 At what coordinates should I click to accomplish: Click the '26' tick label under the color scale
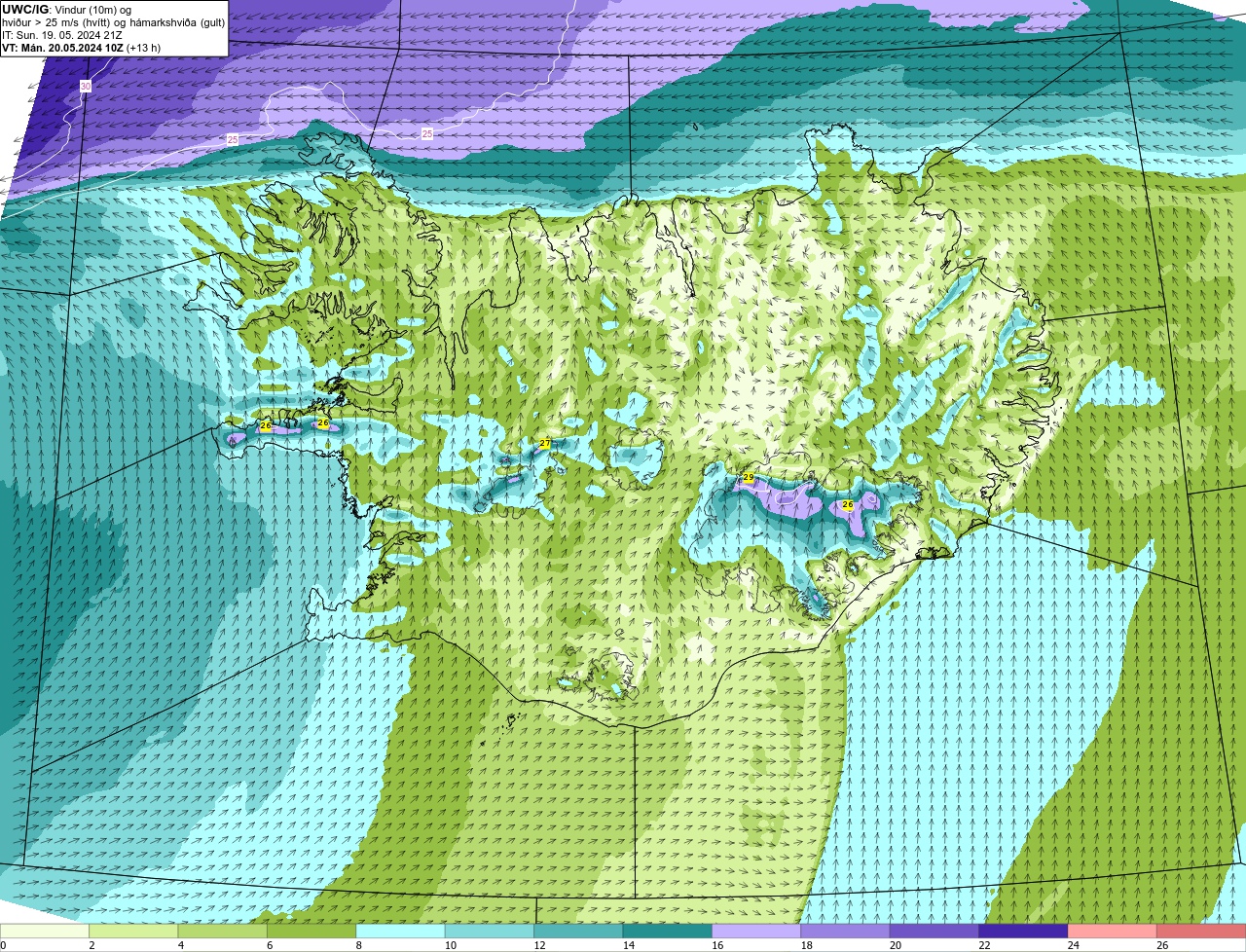(1162, 945)
